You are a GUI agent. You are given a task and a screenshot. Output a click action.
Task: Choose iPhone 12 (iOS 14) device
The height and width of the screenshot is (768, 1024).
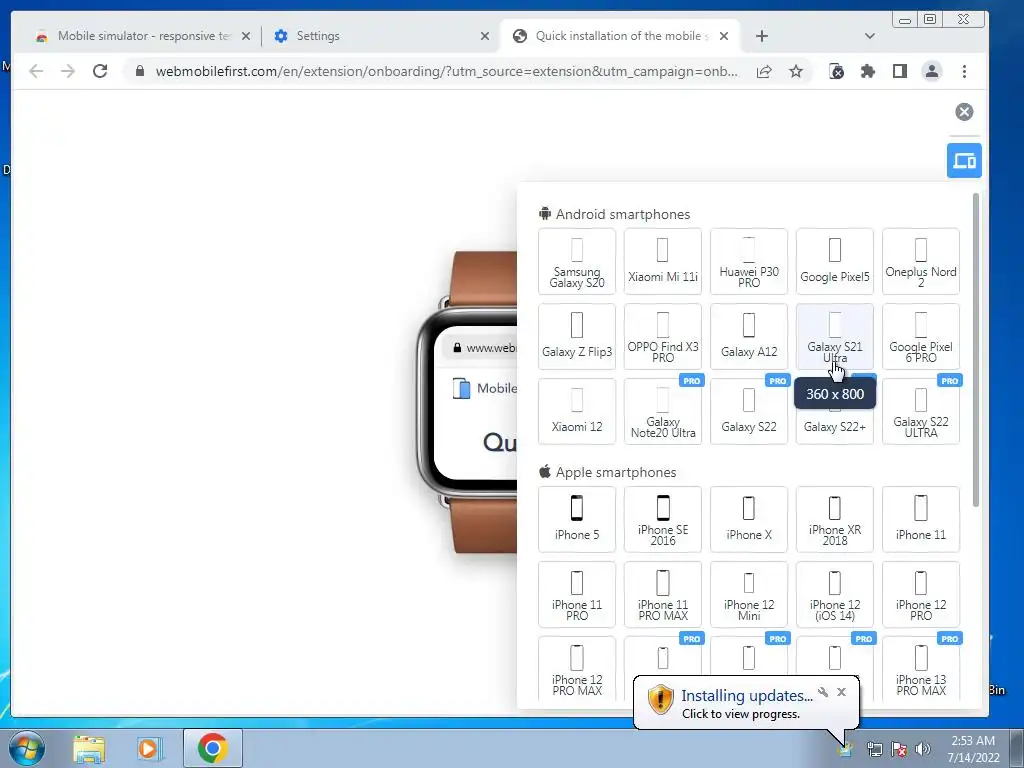835,594
